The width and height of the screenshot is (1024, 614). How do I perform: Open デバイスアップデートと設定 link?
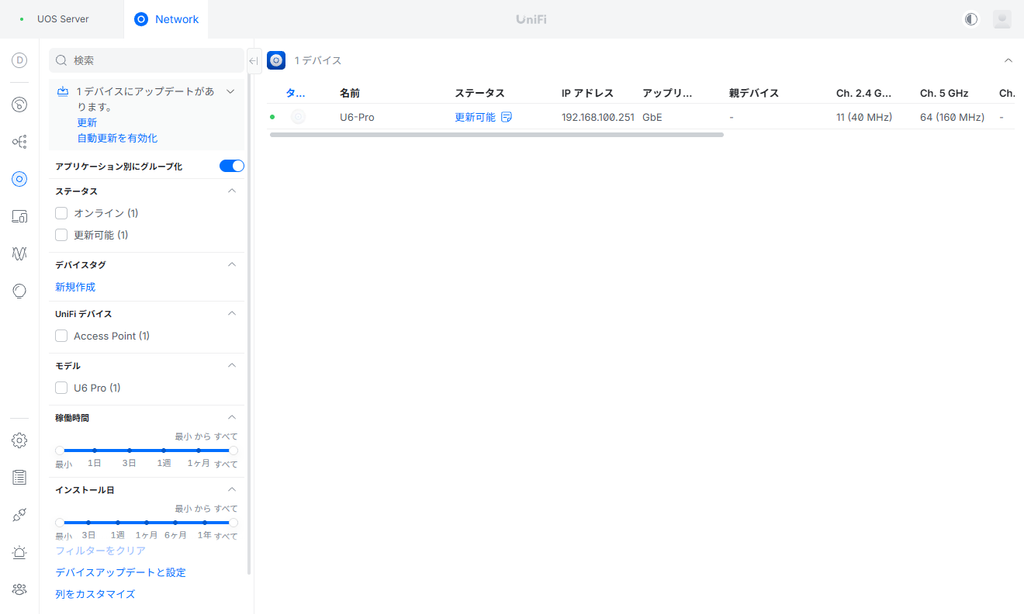click(121, 572)
